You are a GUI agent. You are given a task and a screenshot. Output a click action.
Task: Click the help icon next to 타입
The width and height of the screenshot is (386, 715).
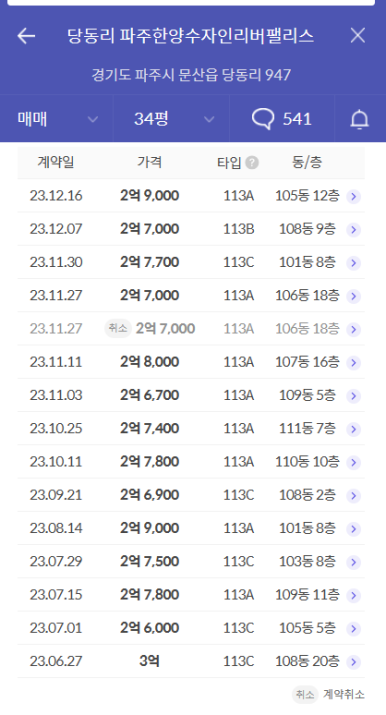click(x=252, y=162)
